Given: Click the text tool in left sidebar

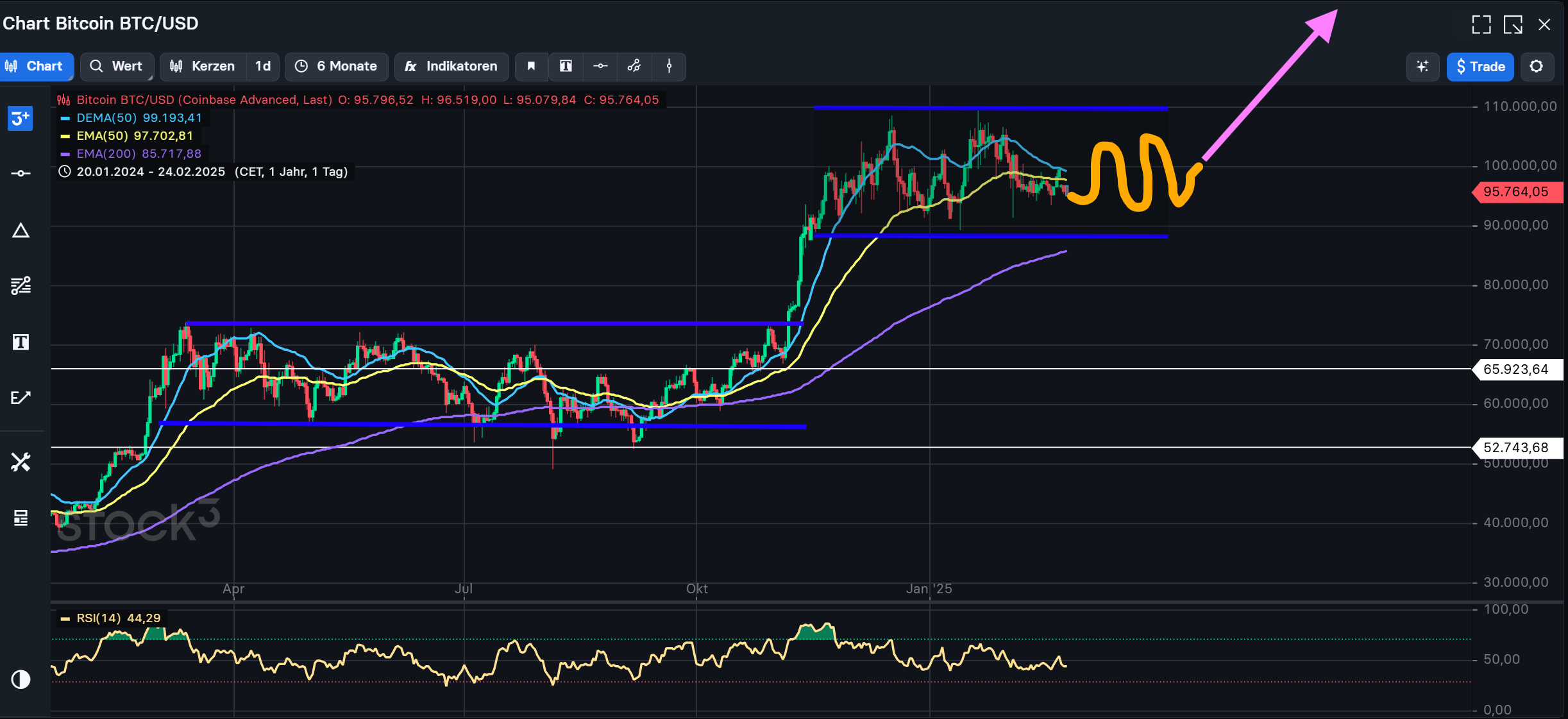Looking at the screenshot, I should (x=21, y=342).
